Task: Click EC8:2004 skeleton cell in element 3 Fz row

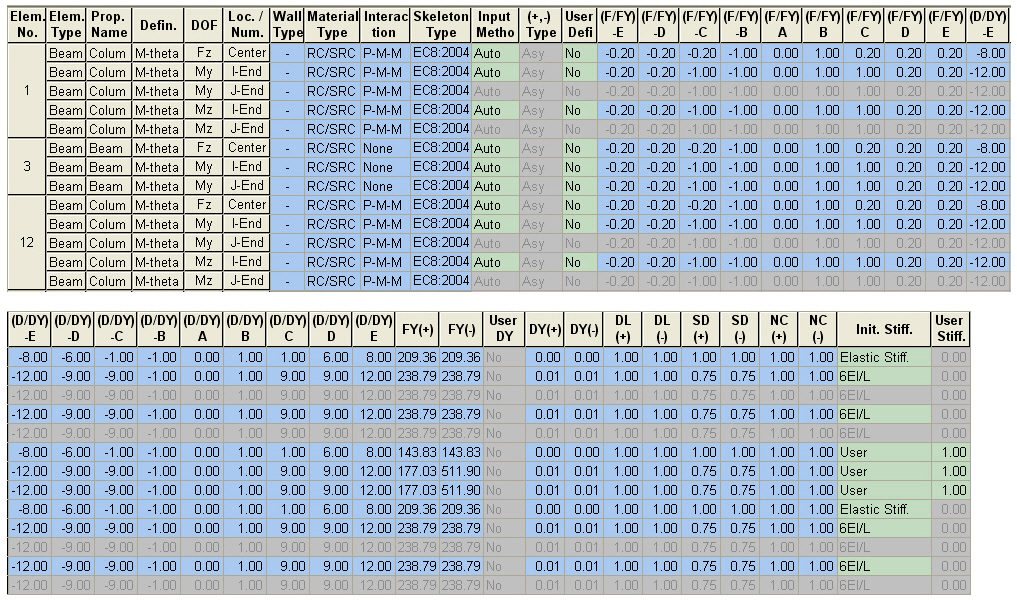Action: coord(441,148)
